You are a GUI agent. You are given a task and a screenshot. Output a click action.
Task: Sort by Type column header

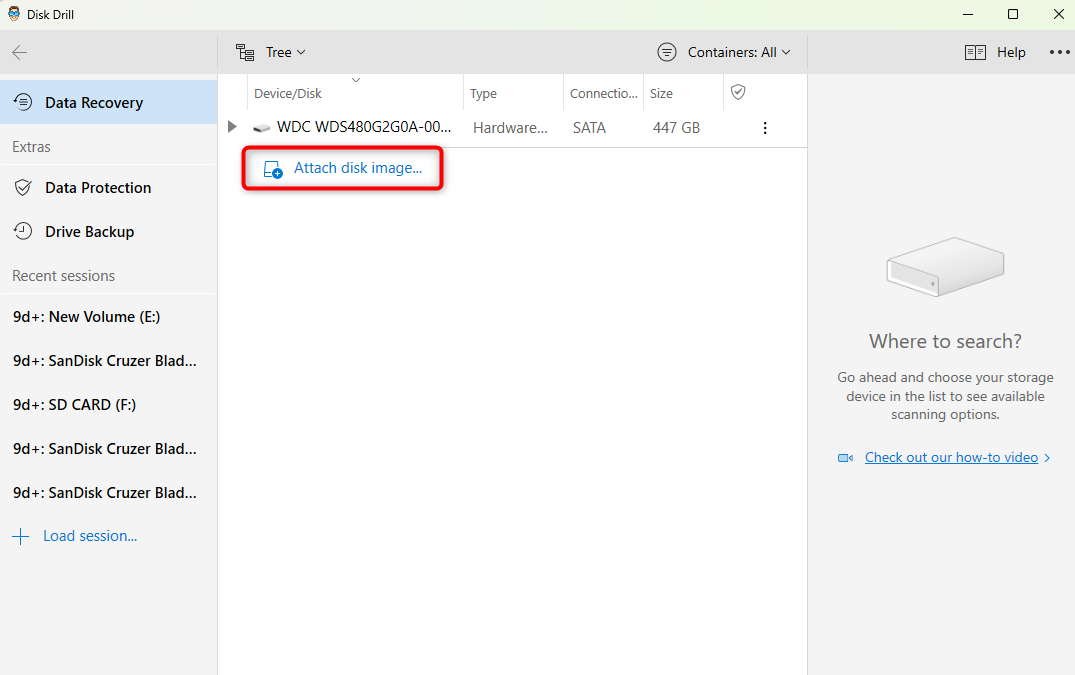pos(483,93)
